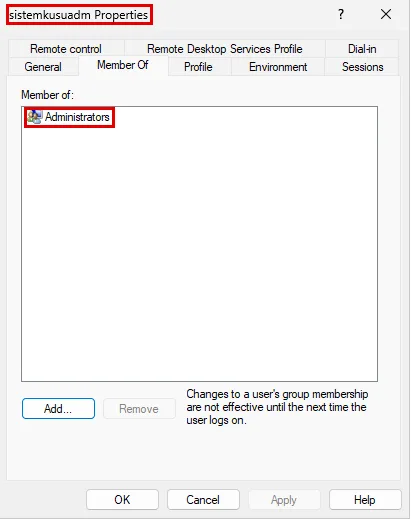Close the sistemkusuadm Properties dialog
The image size is (411, 519).
coord(386,14)
